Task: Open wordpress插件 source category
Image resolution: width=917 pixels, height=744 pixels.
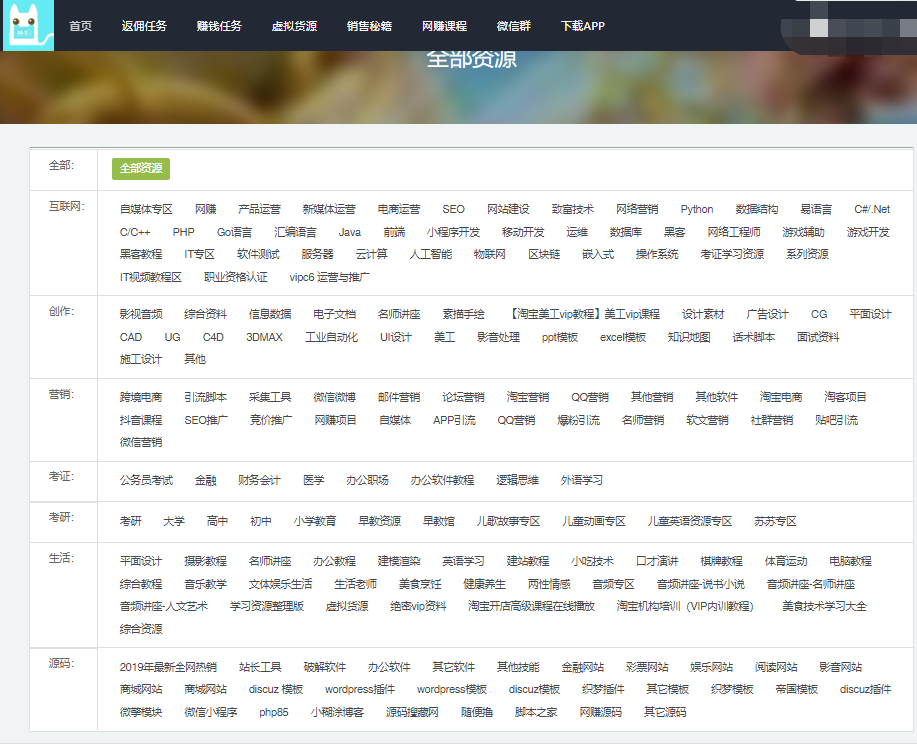Action: (x=359, y=689)
